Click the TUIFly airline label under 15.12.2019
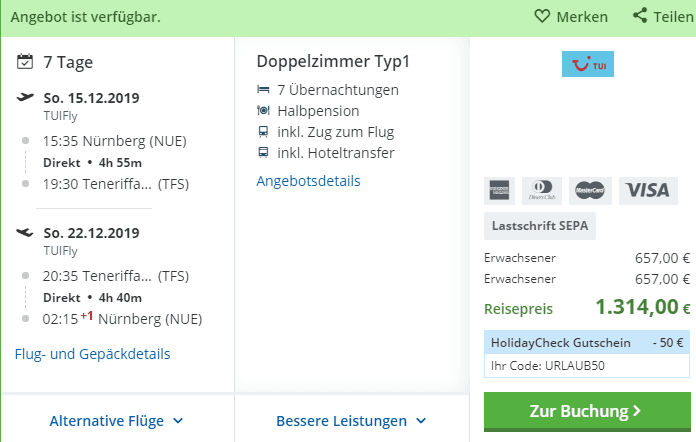696x442 pixels. tap(60, 116)
